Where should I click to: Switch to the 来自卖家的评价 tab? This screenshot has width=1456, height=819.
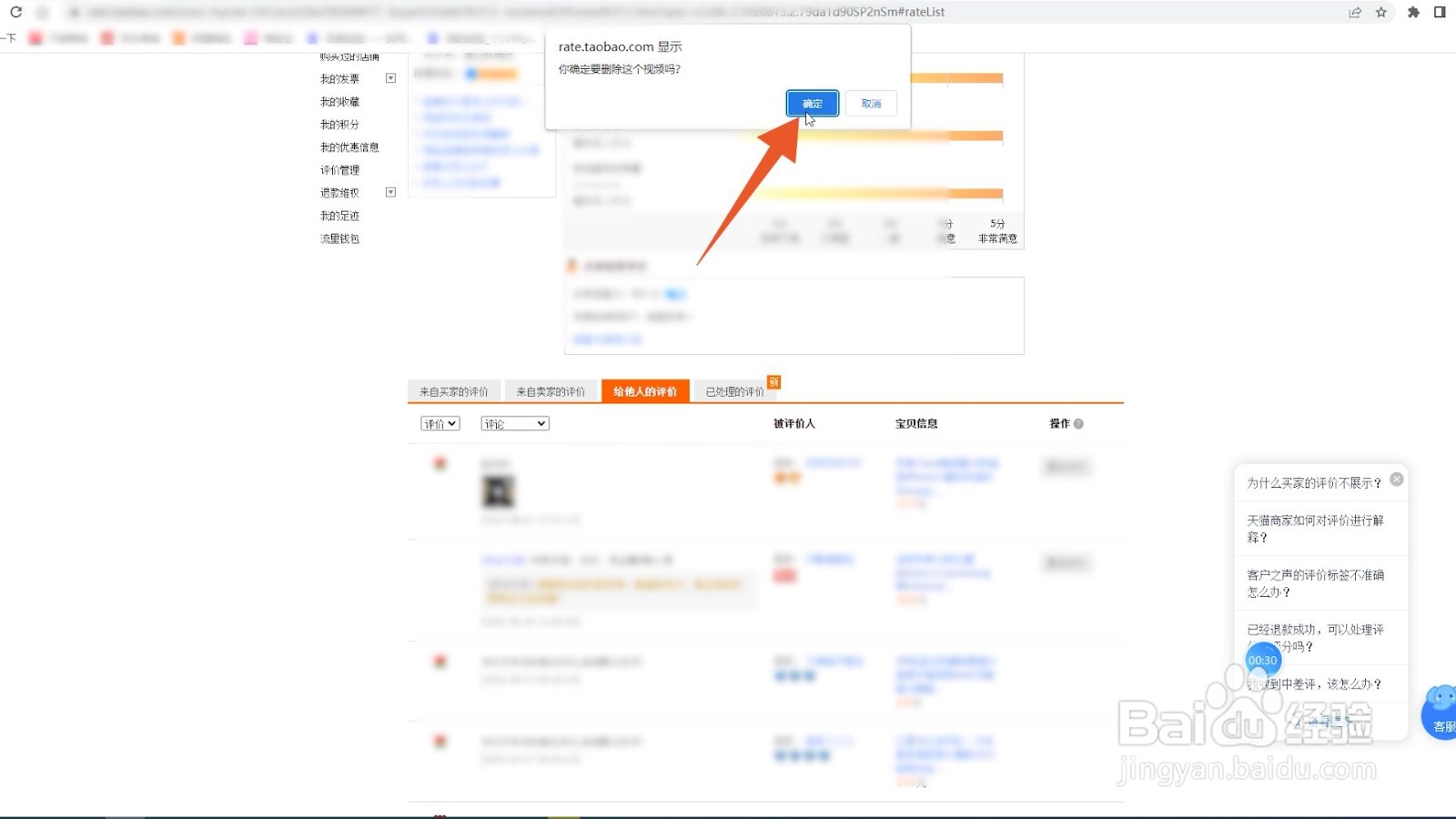pos(551,391)
